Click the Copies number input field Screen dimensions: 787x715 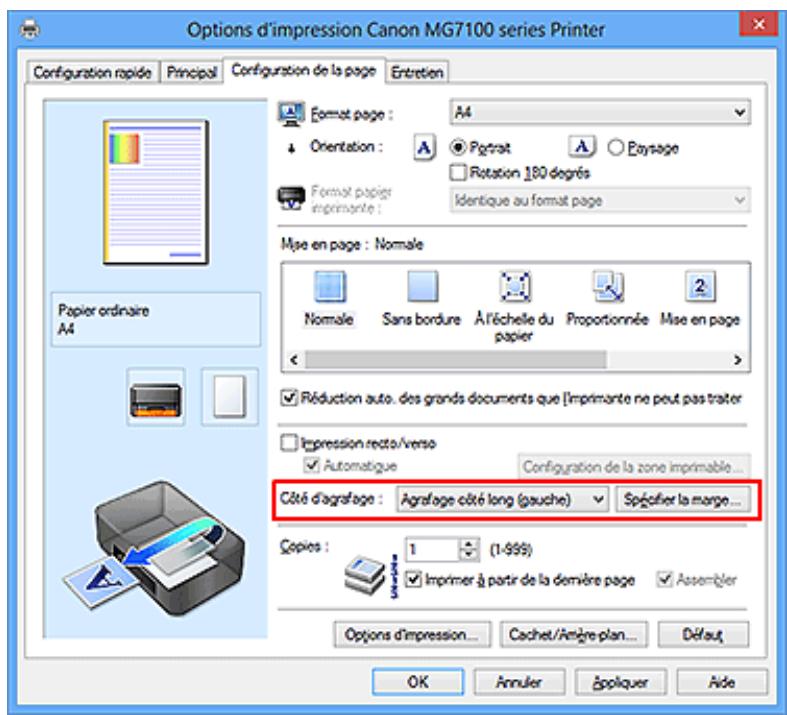[432, 549]
